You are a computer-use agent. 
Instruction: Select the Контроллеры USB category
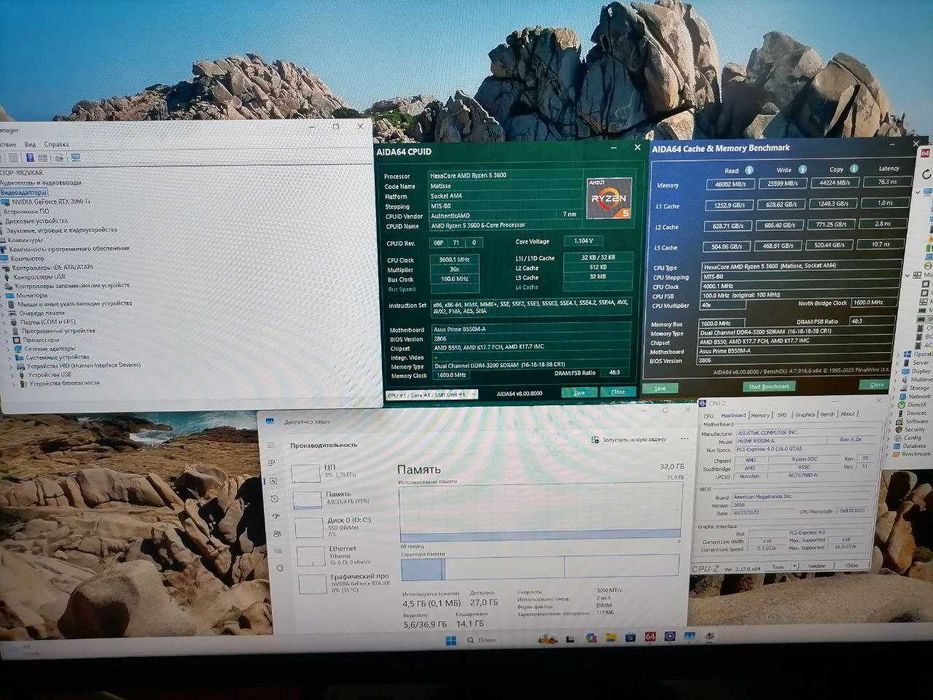click(x=39, y=277)
